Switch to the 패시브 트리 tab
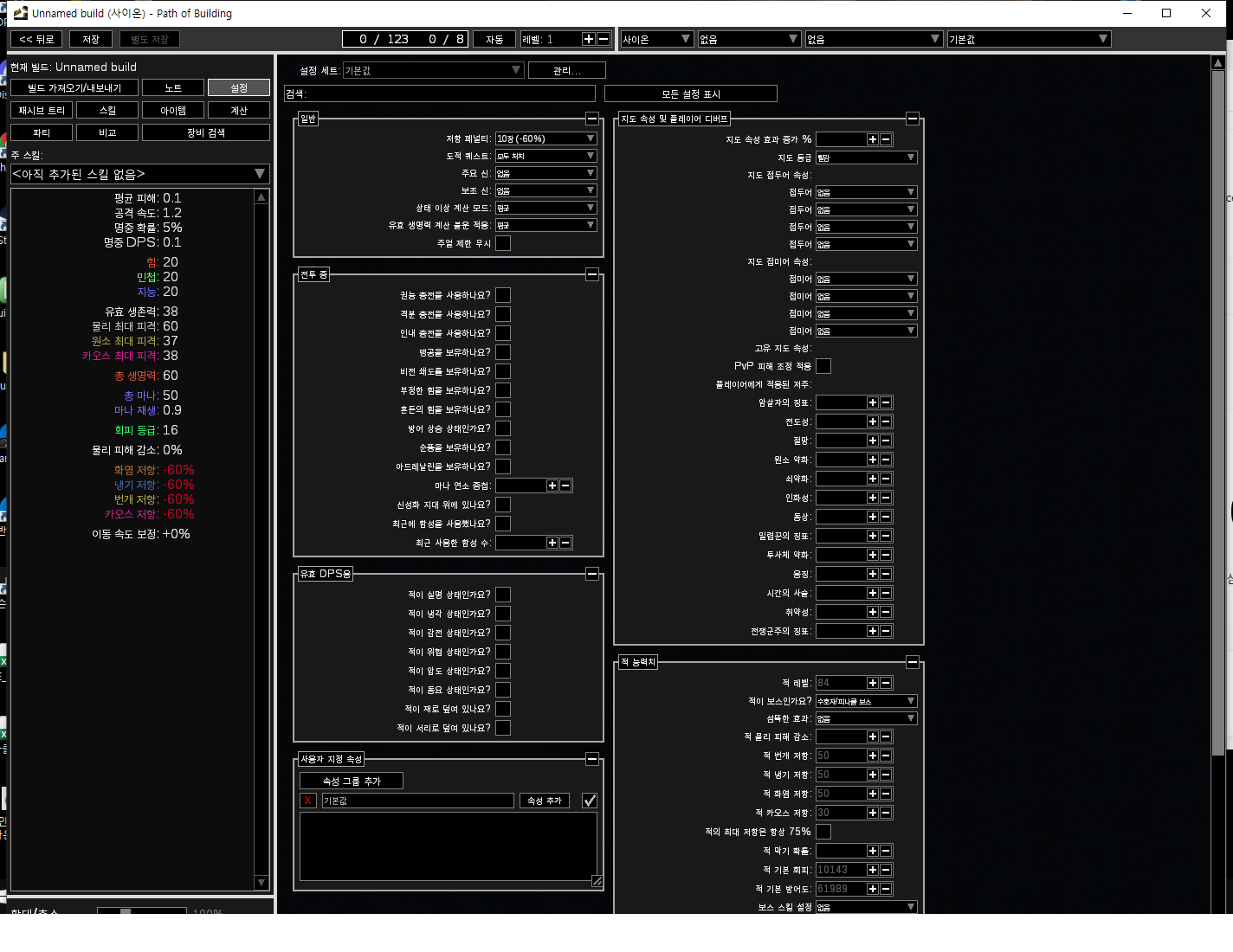1233x952 pixels. (42, 110)
